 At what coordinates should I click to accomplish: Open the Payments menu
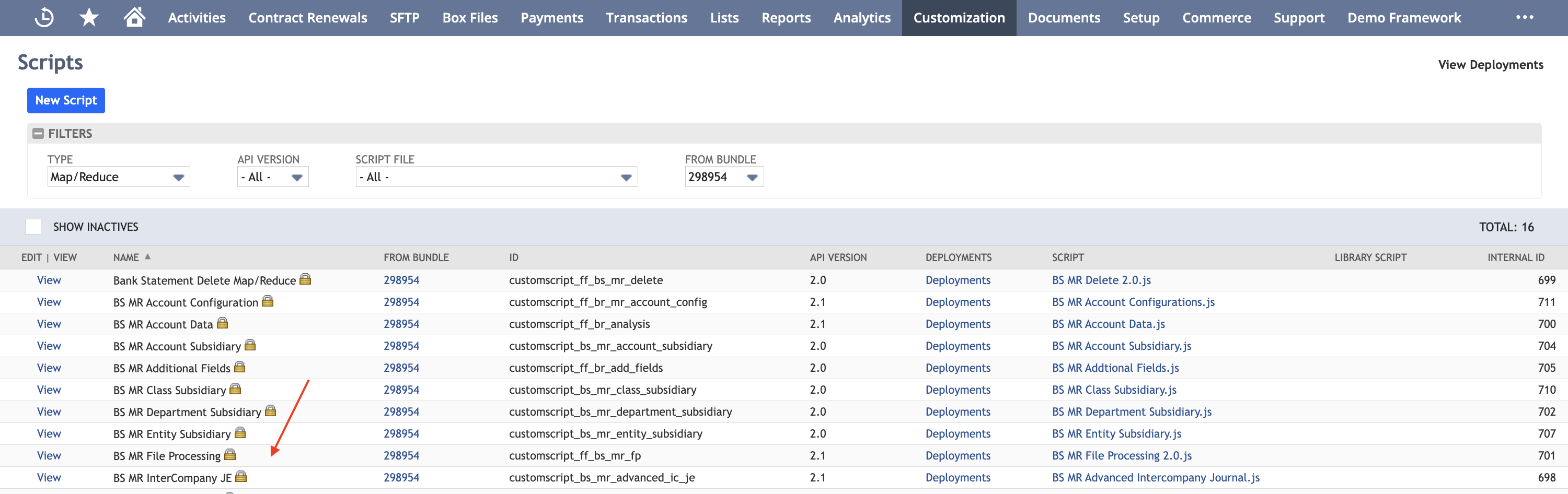point(551,18)
